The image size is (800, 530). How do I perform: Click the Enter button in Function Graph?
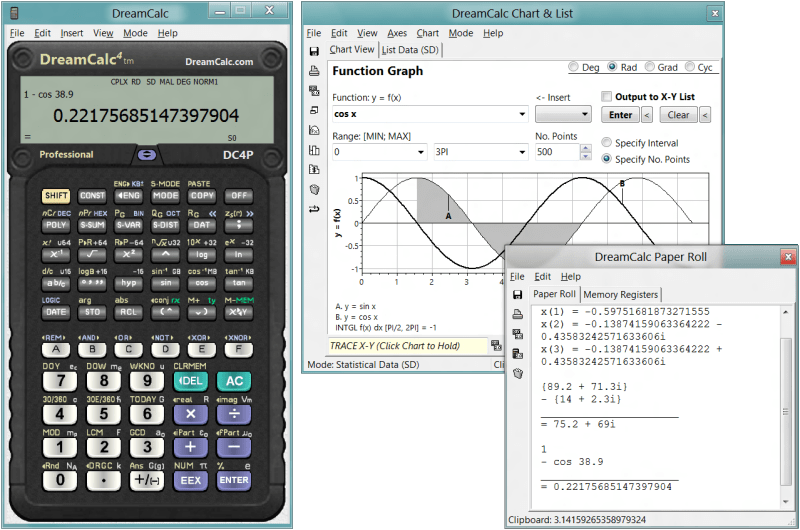coord(620,115)
